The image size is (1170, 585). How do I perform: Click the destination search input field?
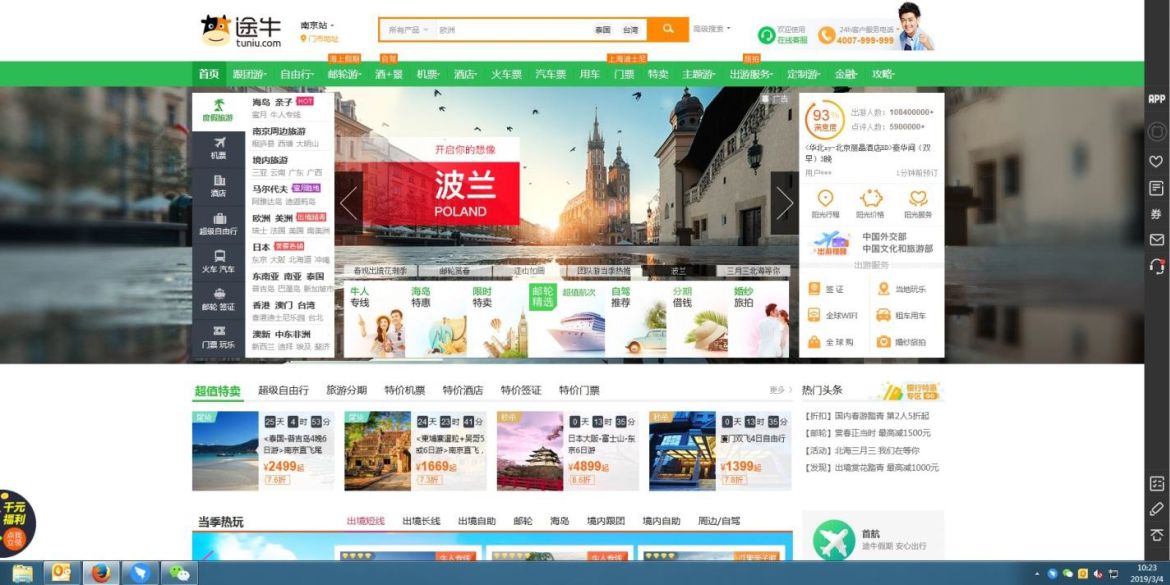click(x=510, y=30)
